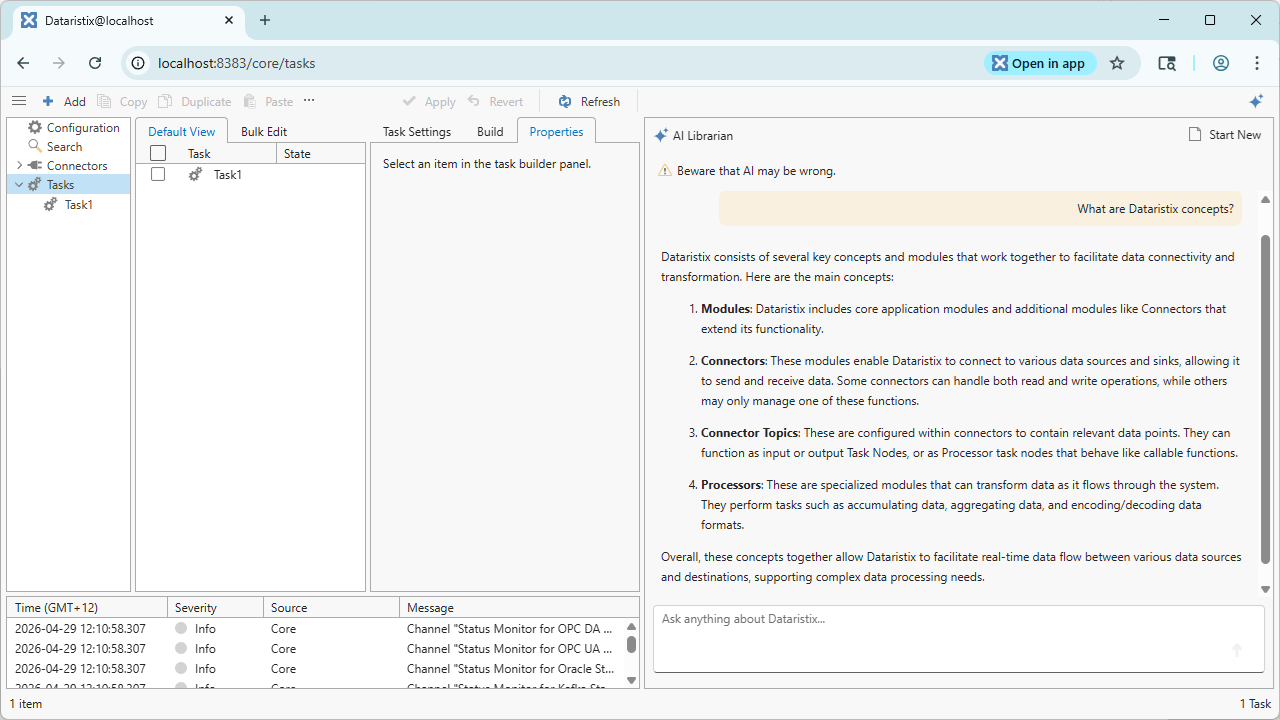Click the Add toolbar button
Viewport: 1280px width, 720px height.
(64, 101)
